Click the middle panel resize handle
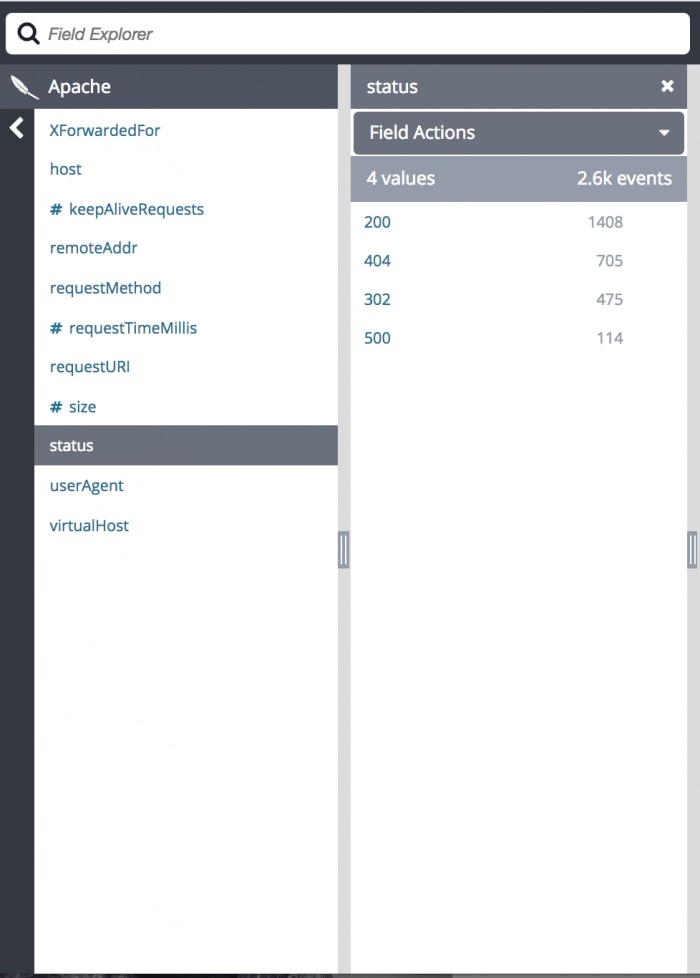The image size is (700, 978). pyautogui.click(x=344, y=549)
